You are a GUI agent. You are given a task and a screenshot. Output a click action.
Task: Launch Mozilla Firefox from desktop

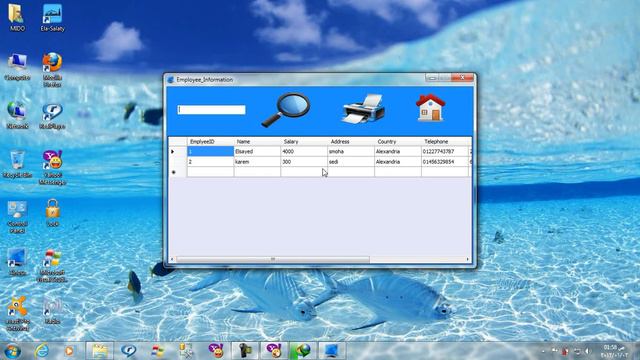(x=52, y=70)
